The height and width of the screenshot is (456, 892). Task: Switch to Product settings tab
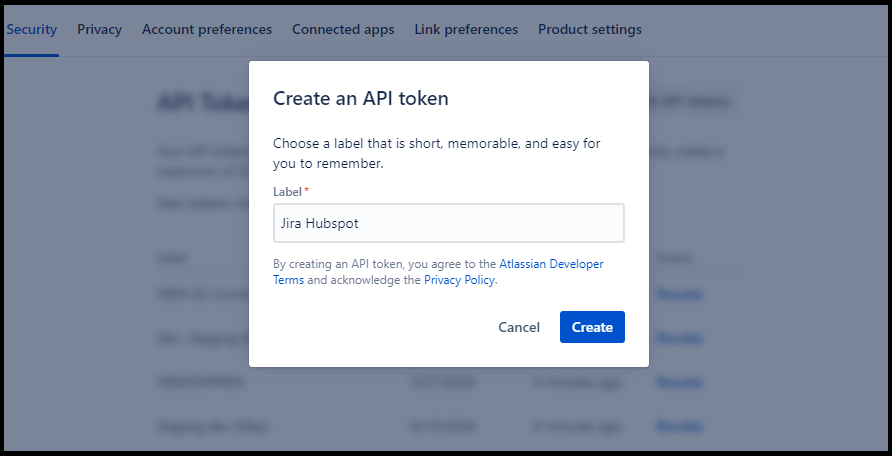click(x=590, y=29)
